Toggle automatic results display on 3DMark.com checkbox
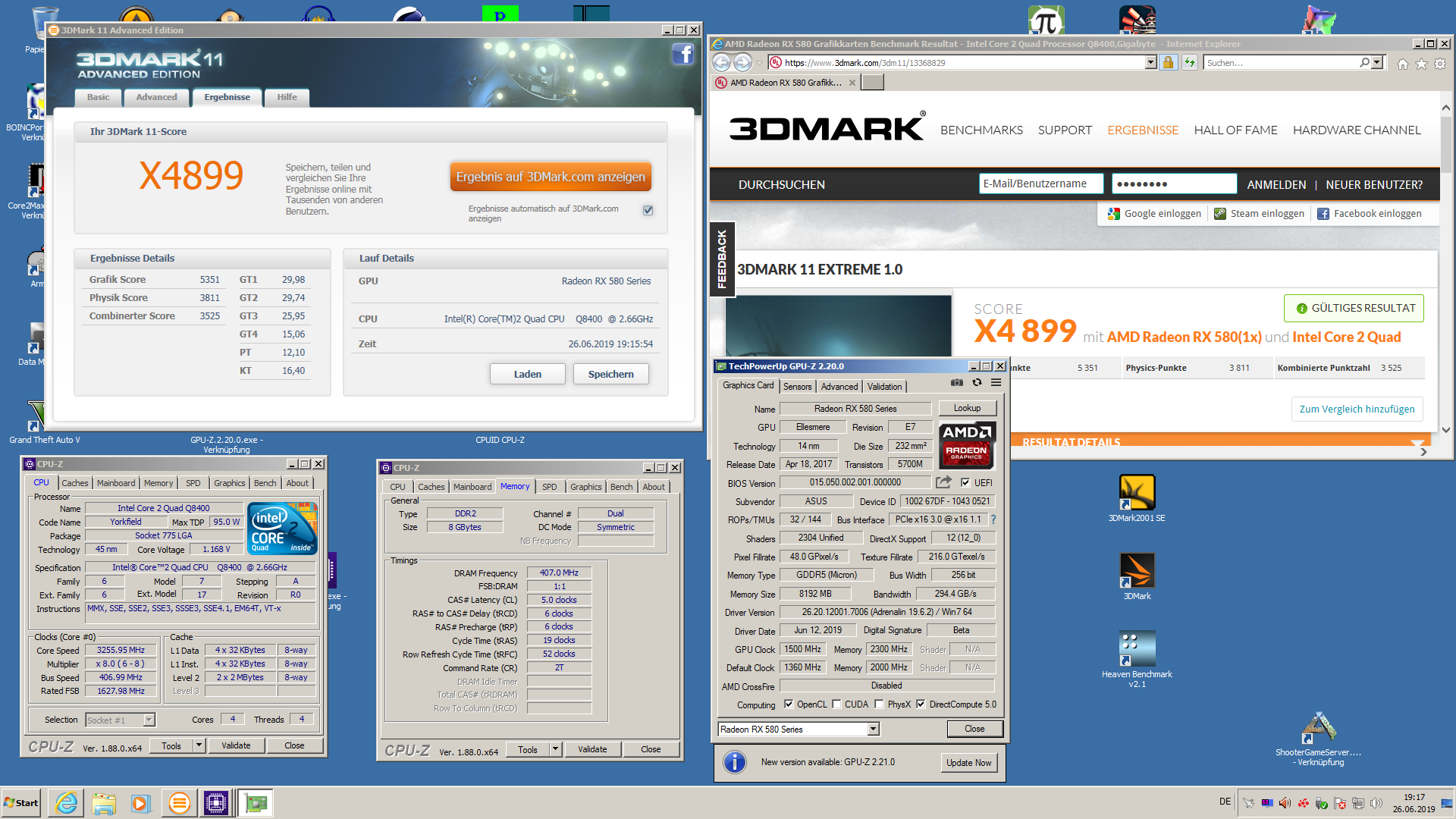This screenshot has height=819, width=1456. [x=648, y=210]
